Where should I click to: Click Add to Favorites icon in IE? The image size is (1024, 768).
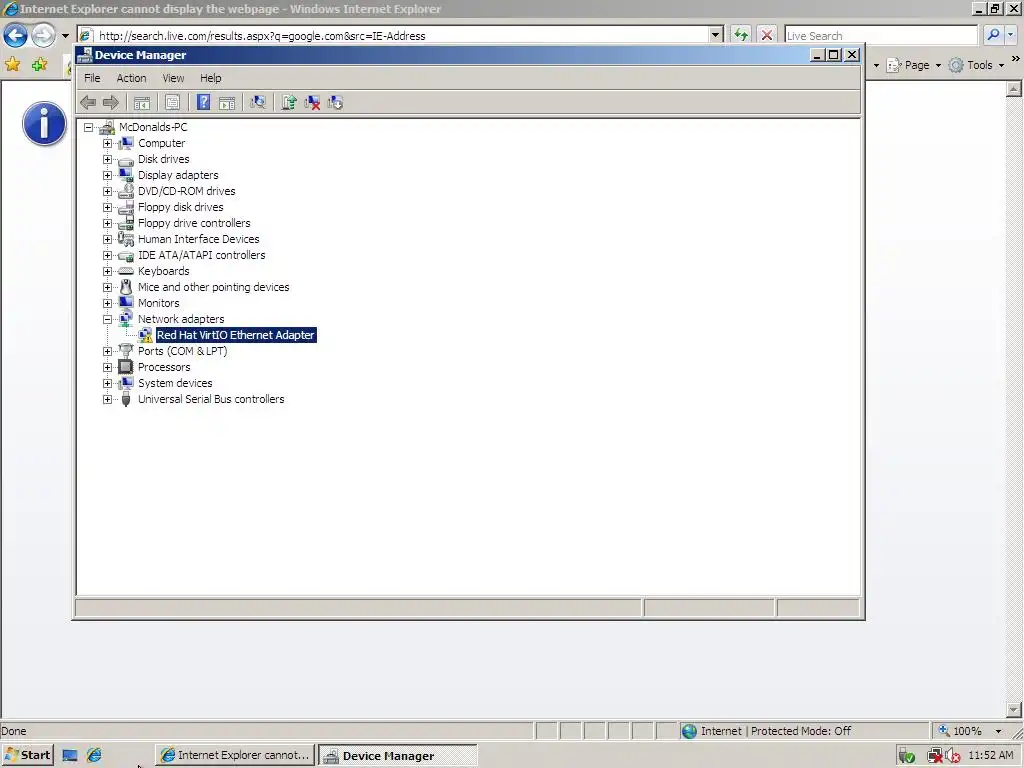(x=40, y=65)
